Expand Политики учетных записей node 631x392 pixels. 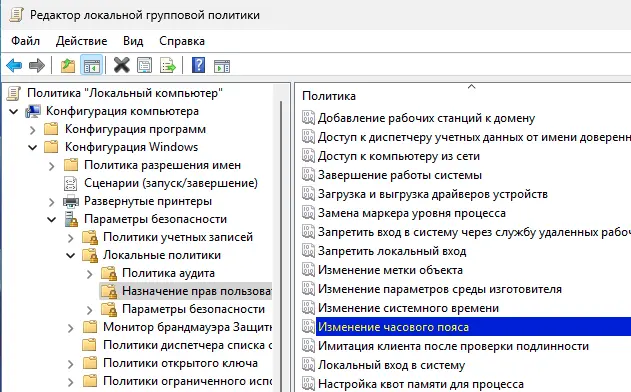(x=70, y=237)
